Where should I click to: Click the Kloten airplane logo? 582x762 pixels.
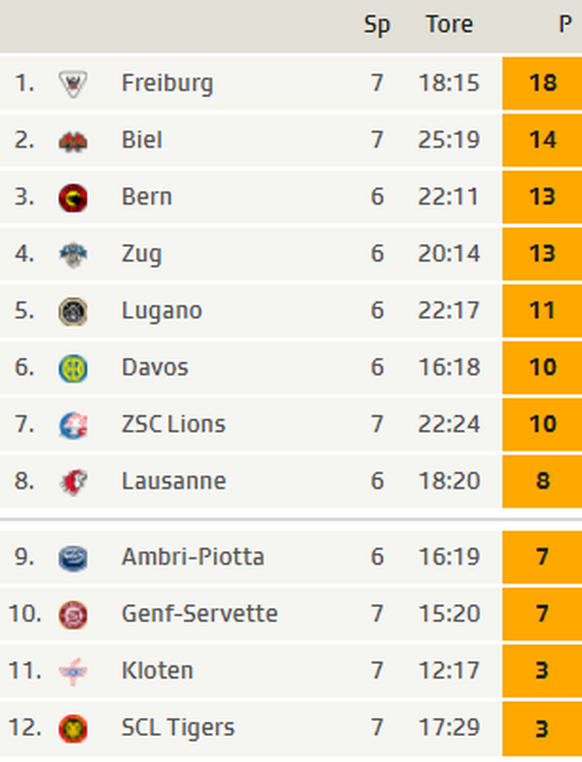73,672
